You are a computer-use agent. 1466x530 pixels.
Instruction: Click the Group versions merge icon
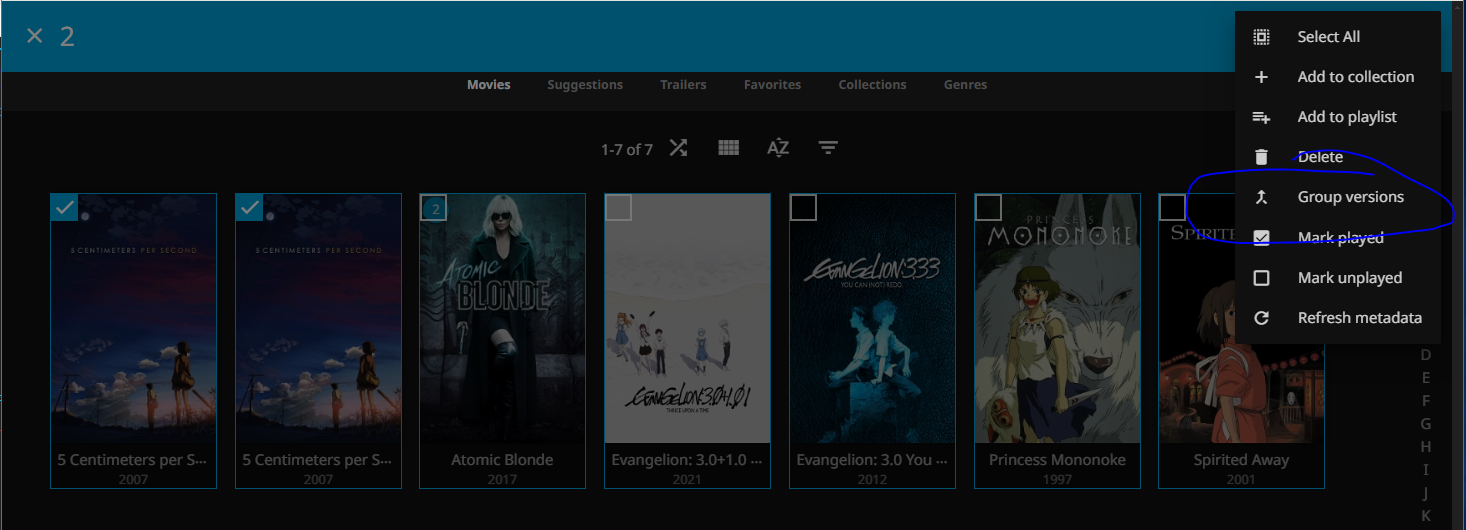(x=1262, y=197)
